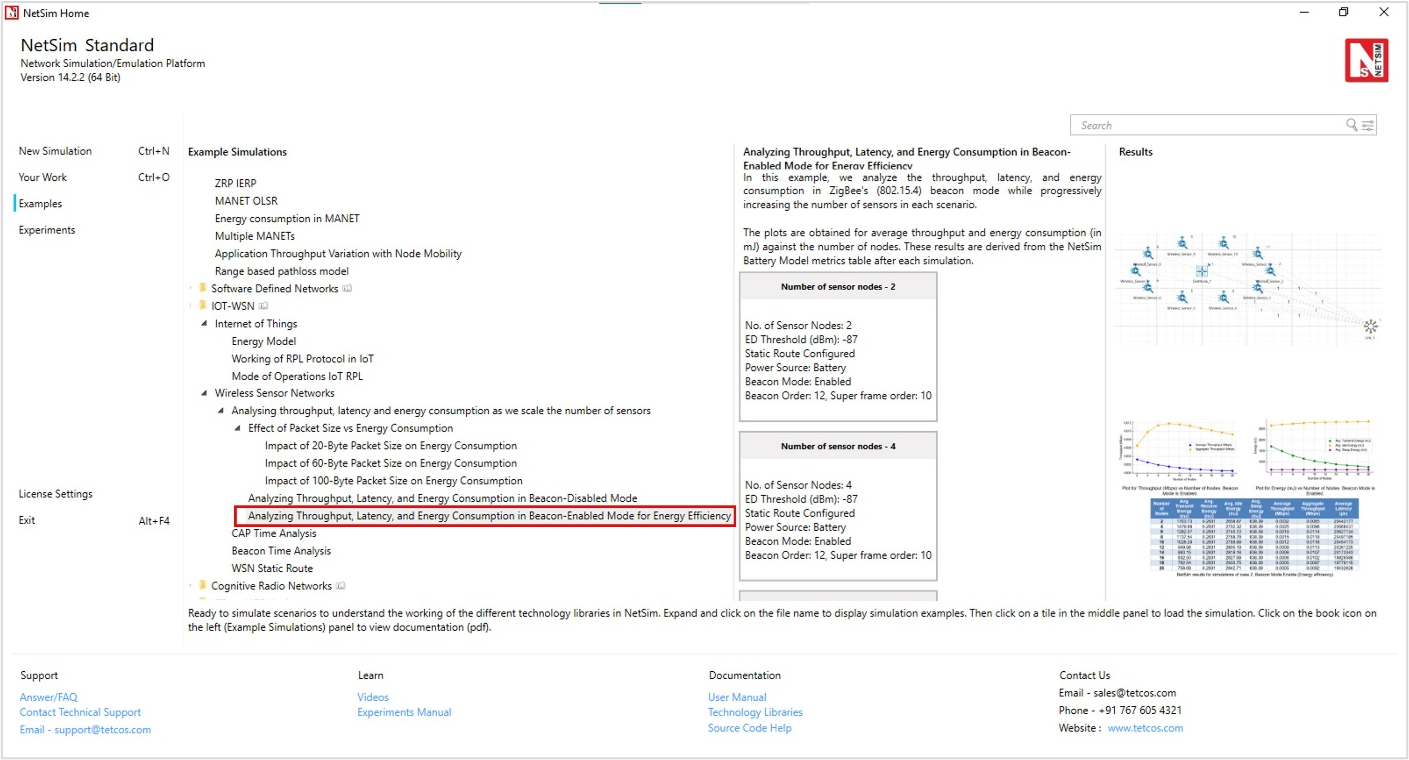Click the Software Defined Networks folder icon
The image size is (1409, 760).
point(203,289)
